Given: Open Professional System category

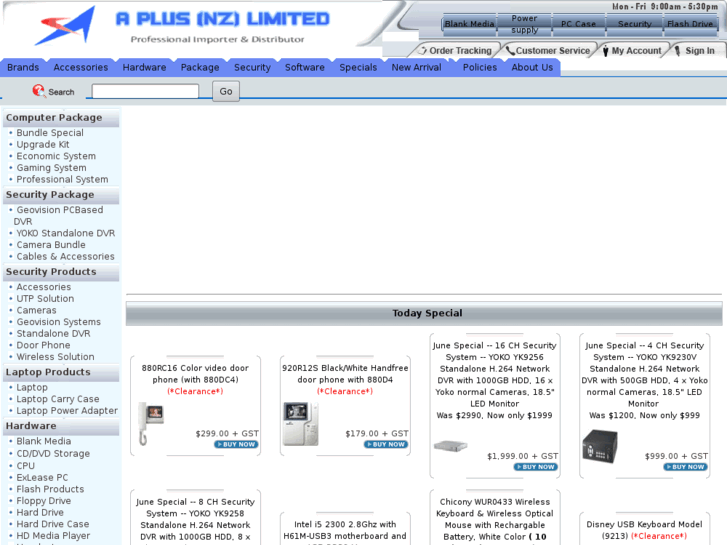Looking at the screenshot, I should [62, 180].
